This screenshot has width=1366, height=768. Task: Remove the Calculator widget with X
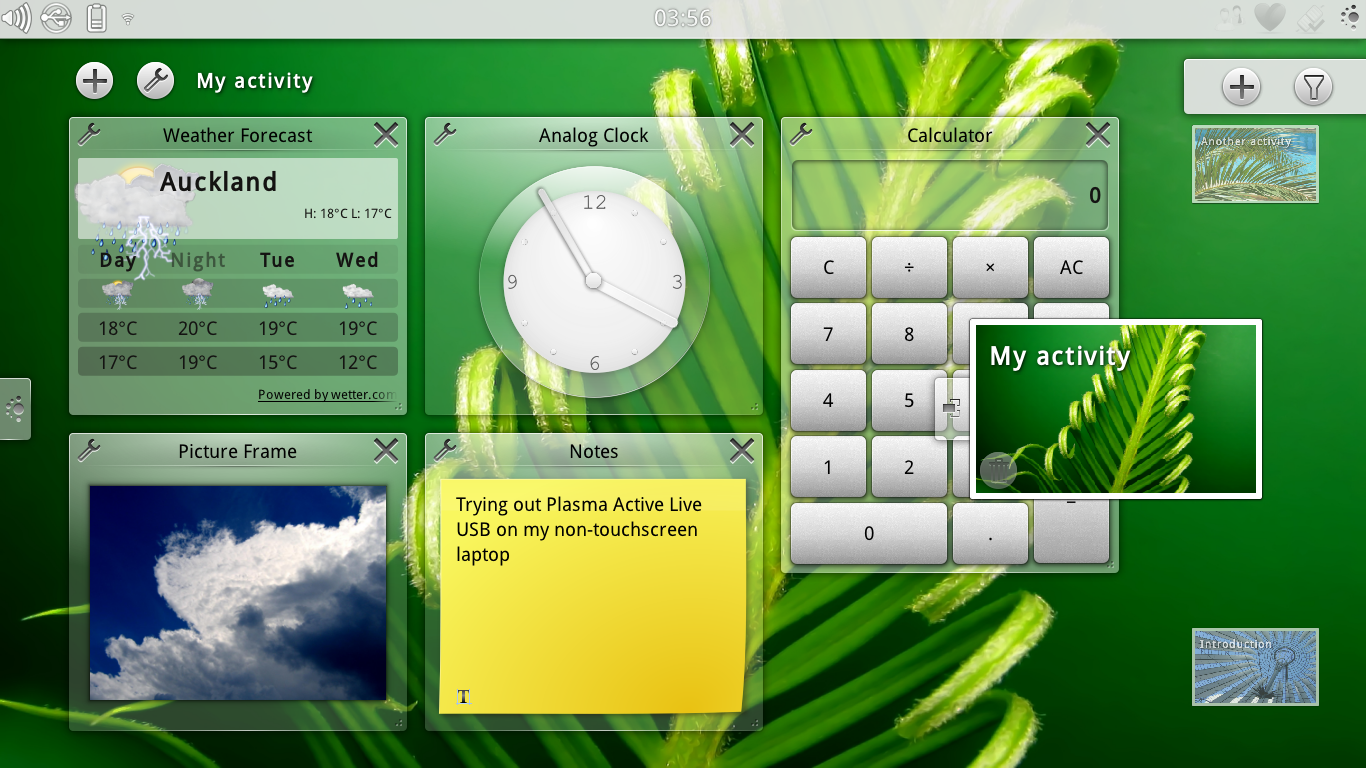(1098, 134)
